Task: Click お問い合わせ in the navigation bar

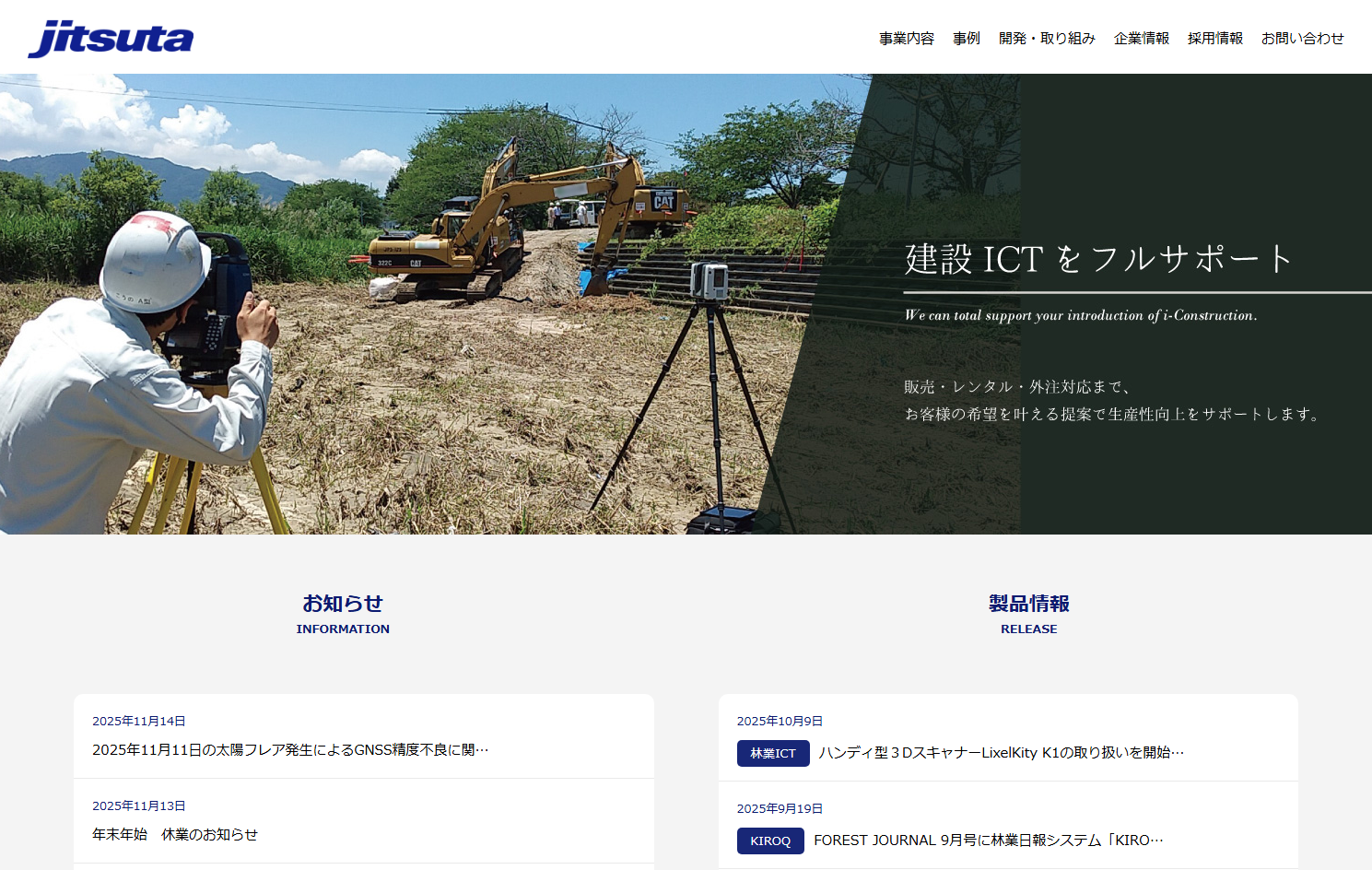Action: click(x=1303, y=38)
